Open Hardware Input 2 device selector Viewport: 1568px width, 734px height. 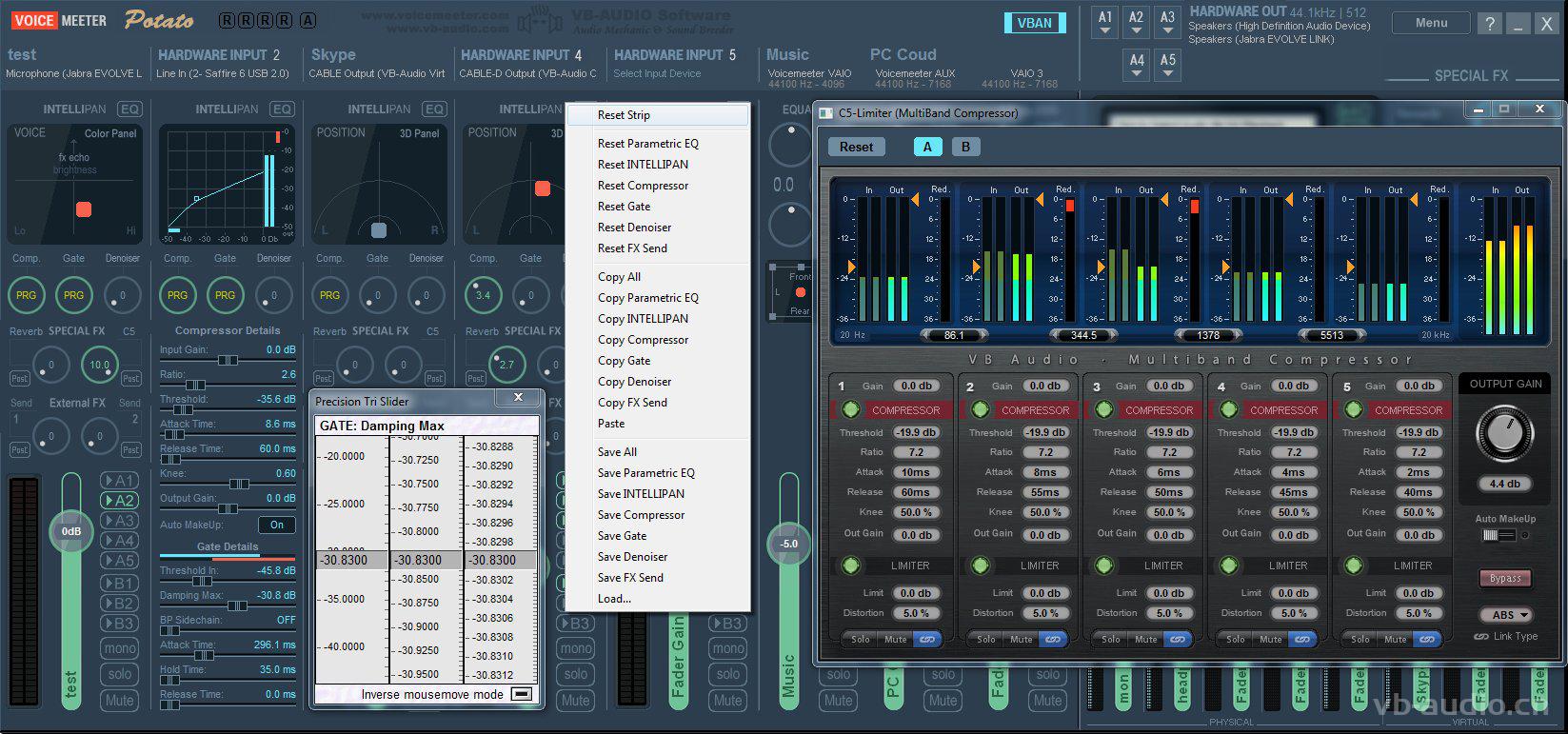tap(223, 73)
